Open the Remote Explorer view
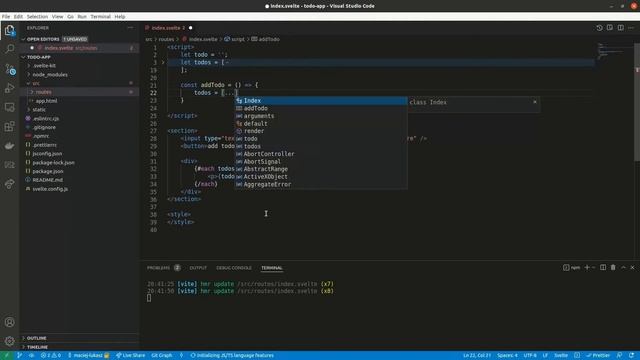640x360 pixels. pyautogui.click(x=9, y=107)
